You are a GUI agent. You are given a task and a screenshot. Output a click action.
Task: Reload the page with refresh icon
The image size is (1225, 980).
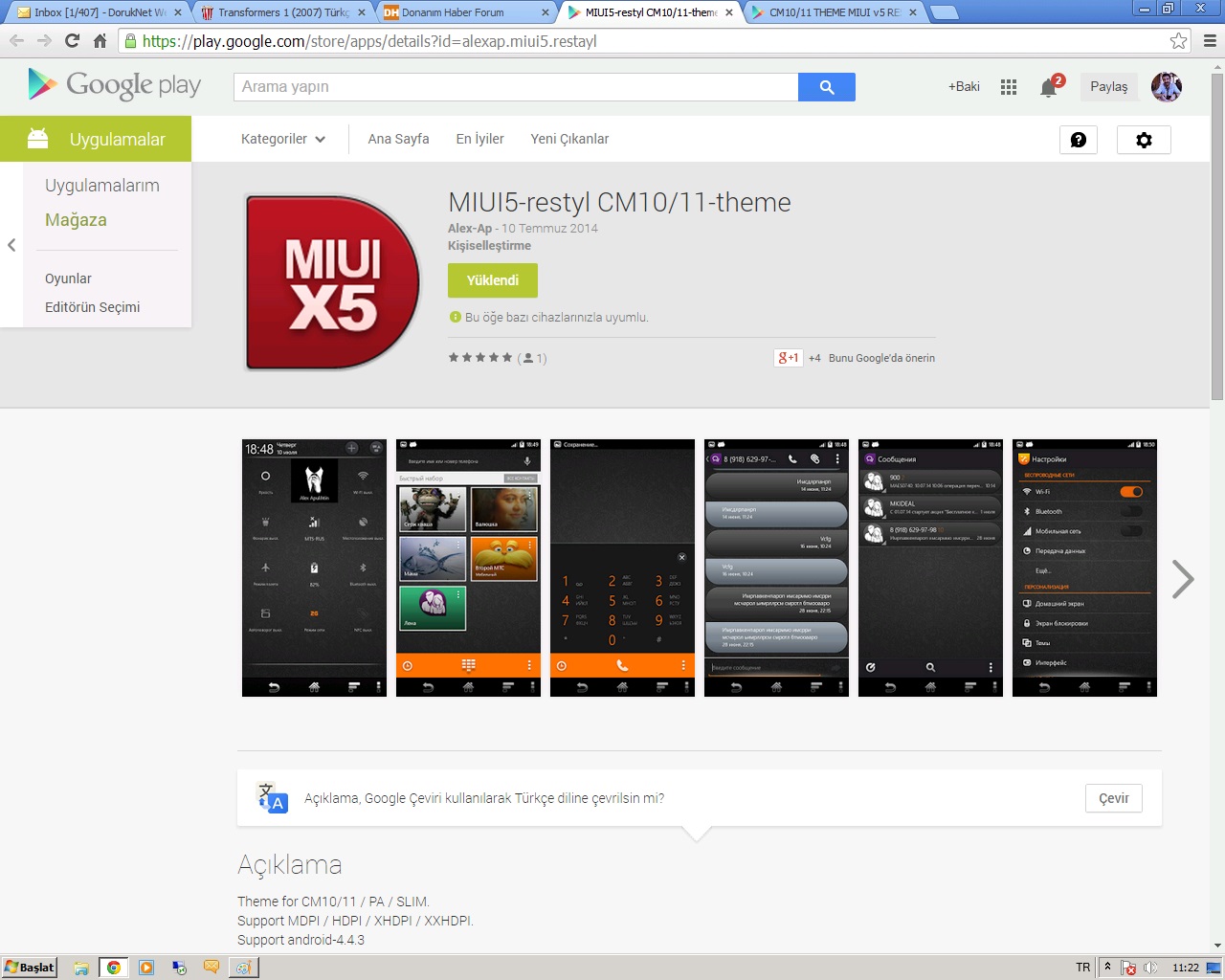[x=72, y=41]
